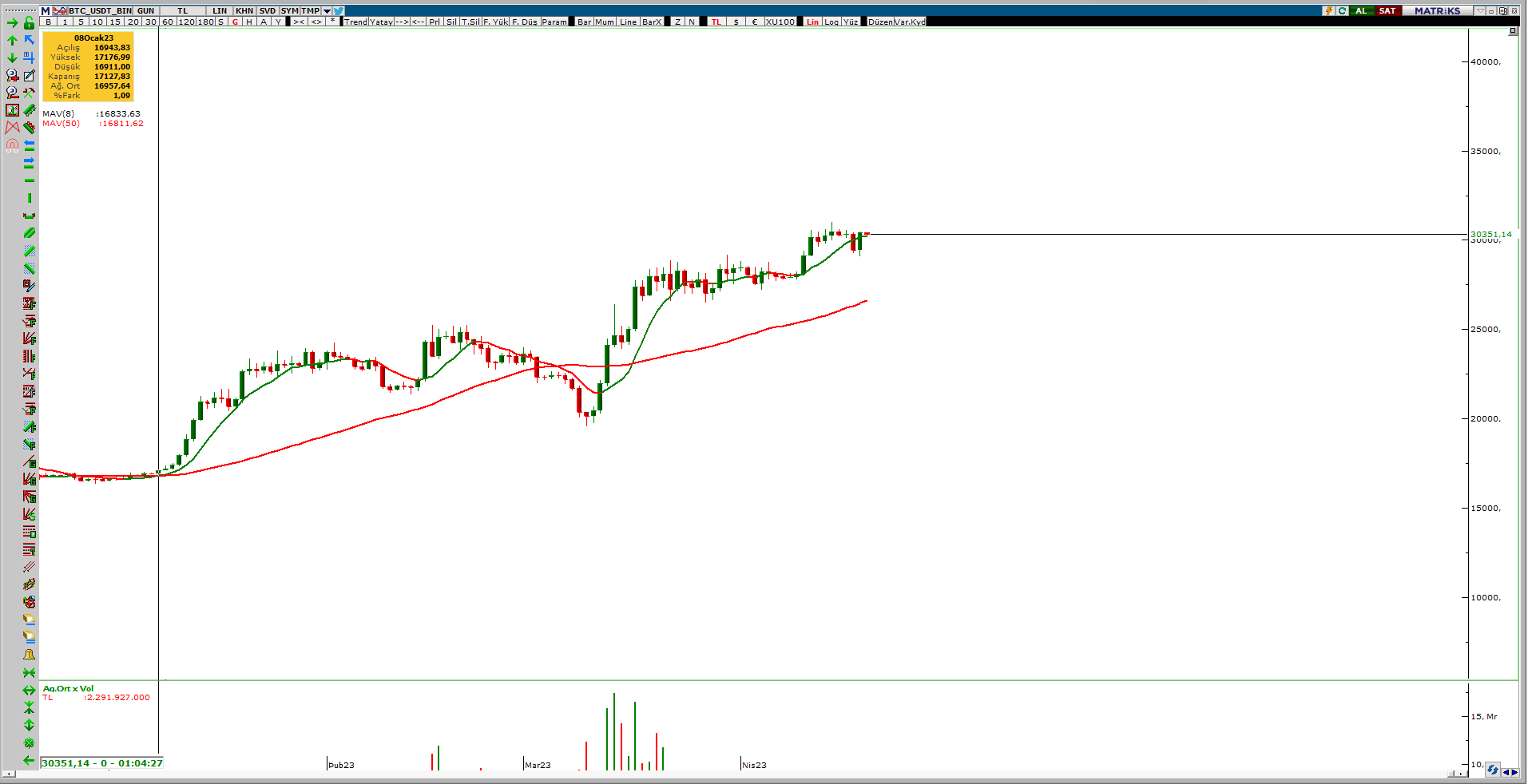Click the horizontal scrollbar at chart bottom
1528x784 pixels.
tap(719, 774)
